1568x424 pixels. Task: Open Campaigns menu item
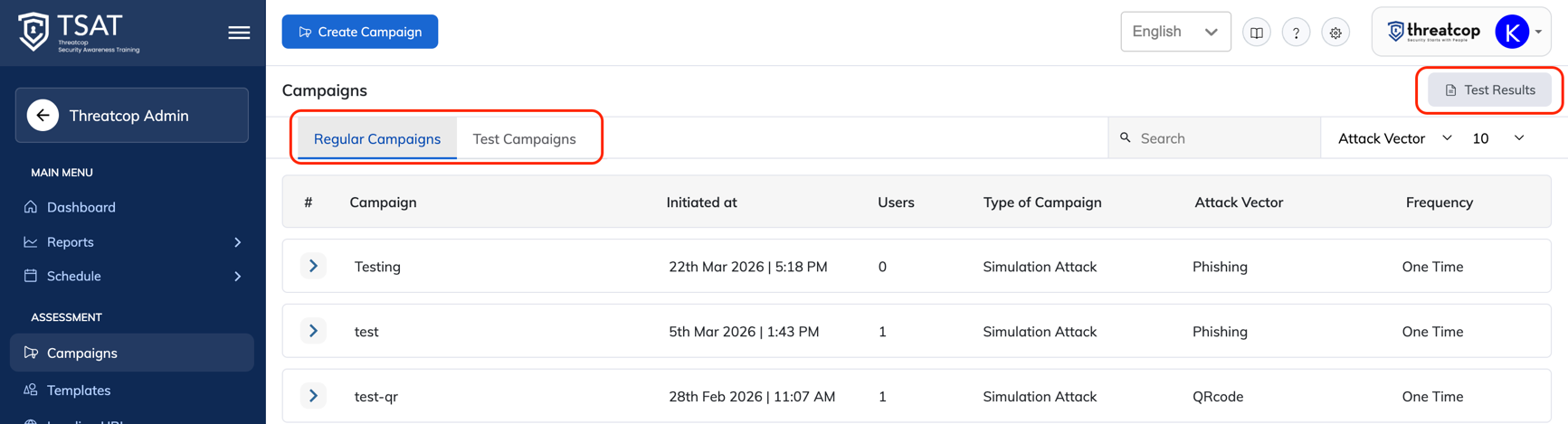(x=132, y=353)
